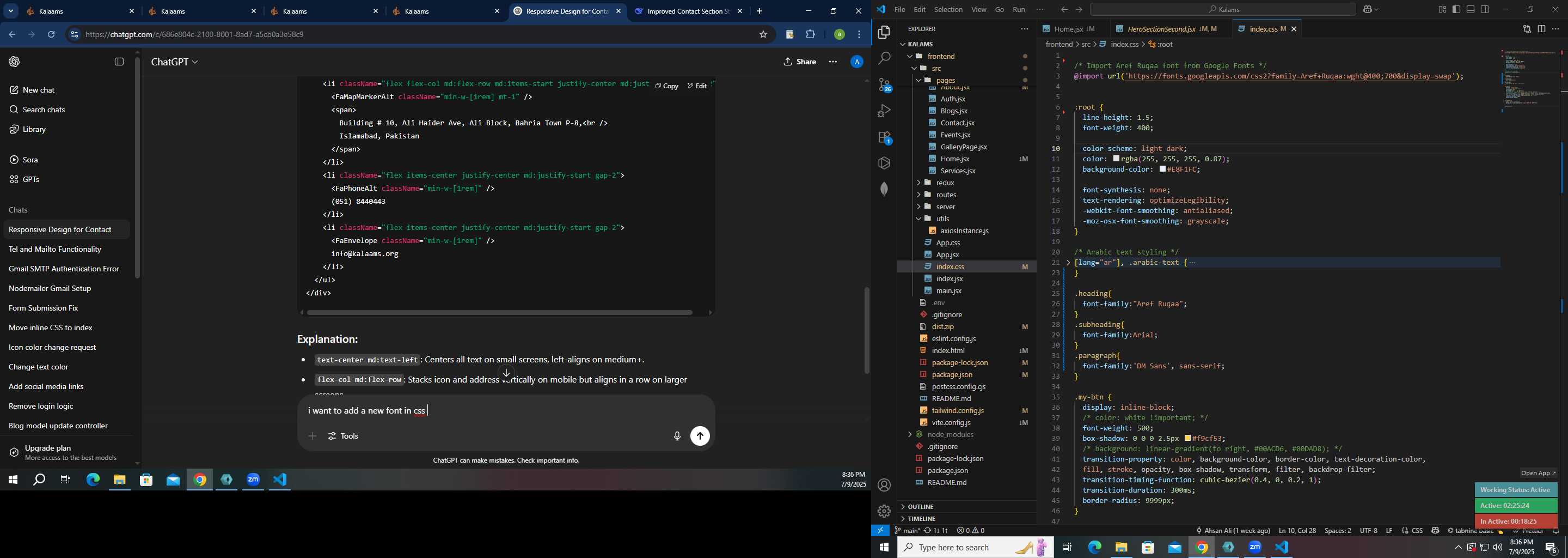Click the Copy button on ChatGPT code block
The width and height of the screenshot is (1568, 558).
click(x=666, y=86)
